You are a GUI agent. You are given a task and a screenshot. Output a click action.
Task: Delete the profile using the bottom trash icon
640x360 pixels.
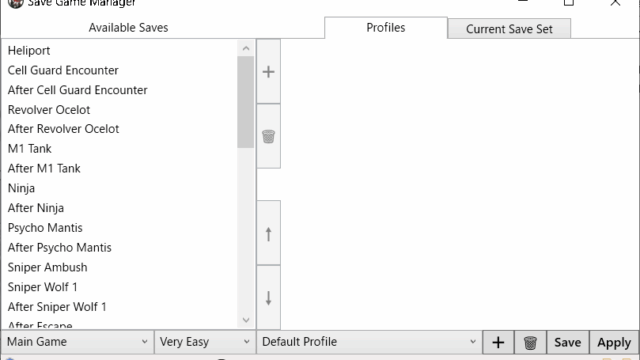click(530, 342)
